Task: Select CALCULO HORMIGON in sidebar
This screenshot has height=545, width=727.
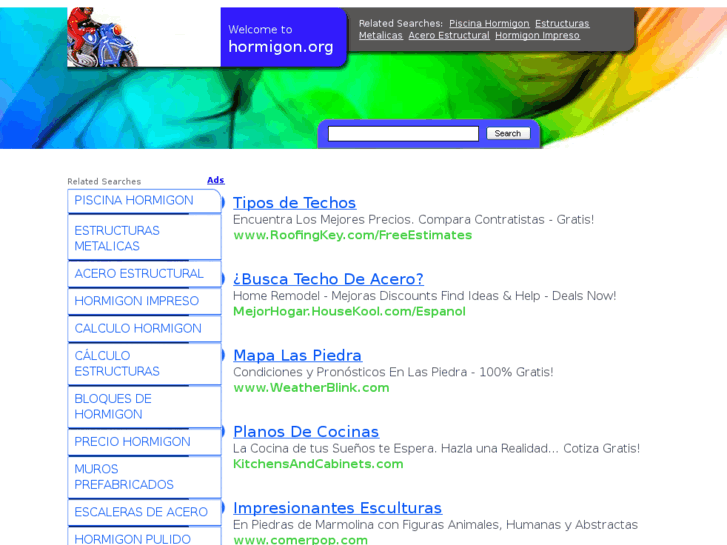Action: [144, 328]
